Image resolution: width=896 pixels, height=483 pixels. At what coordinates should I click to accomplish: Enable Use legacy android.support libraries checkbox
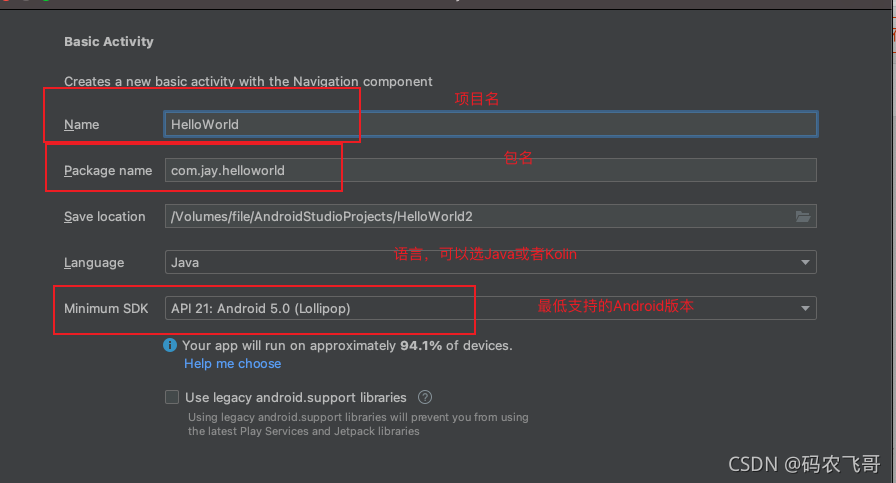[172, 397]
